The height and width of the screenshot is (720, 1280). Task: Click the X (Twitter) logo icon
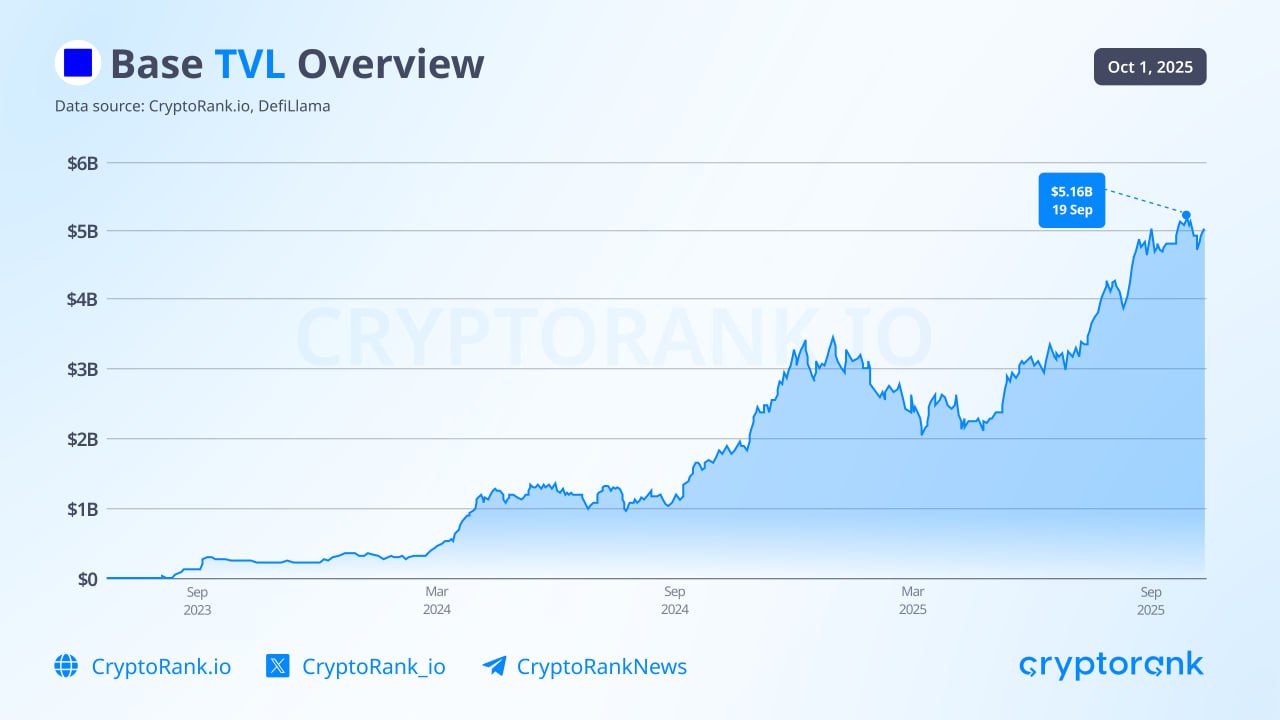pyautogui.click(x=278, y=666)
